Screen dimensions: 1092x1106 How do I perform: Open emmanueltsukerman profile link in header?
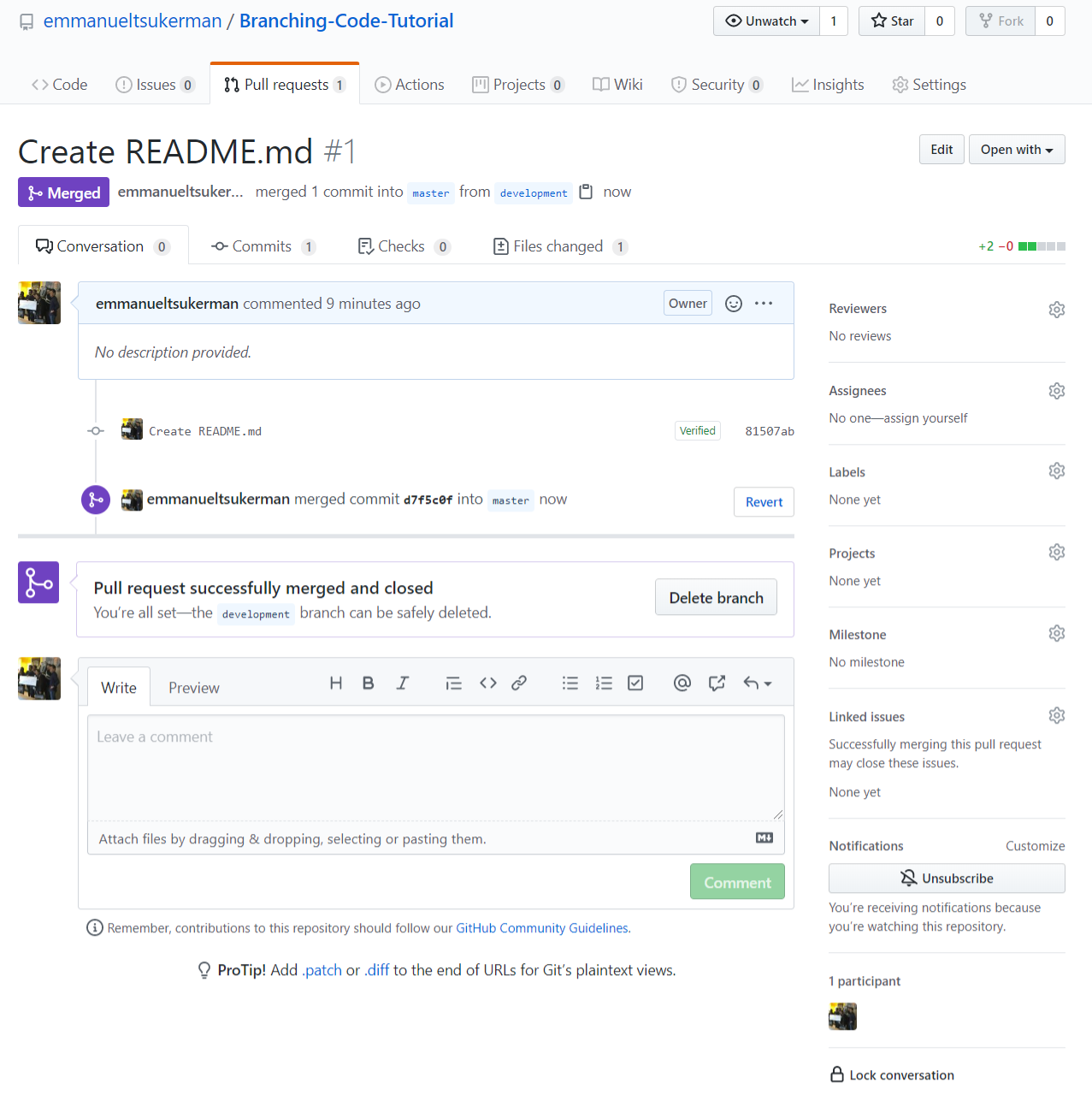[133, 21]
